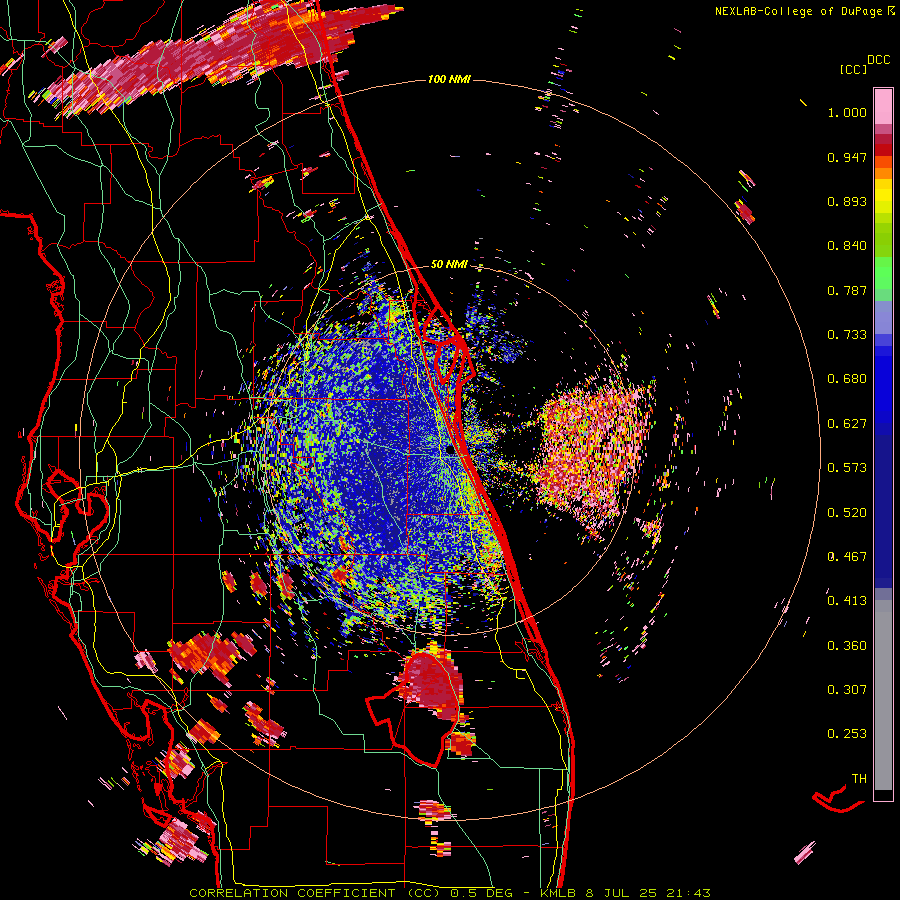Screen dimensions: 900x900
Task: Select the 0.307 scale value
Action: point(847,690)
